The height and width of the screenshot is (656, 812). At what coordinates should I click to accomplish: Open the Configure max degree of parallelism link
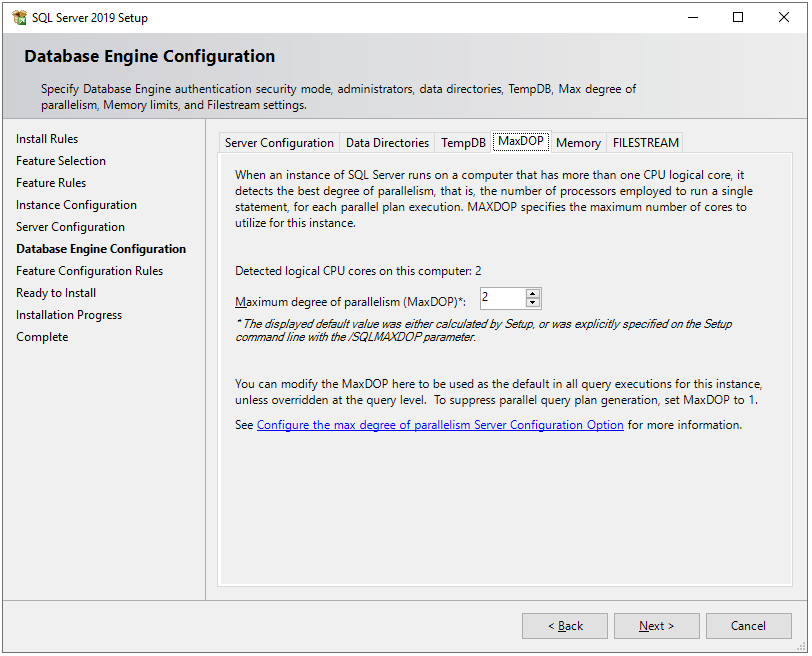440,425
